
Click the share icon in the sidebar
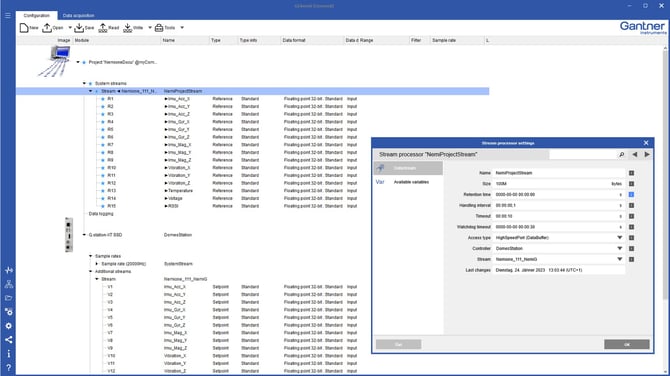pos(9,340)
